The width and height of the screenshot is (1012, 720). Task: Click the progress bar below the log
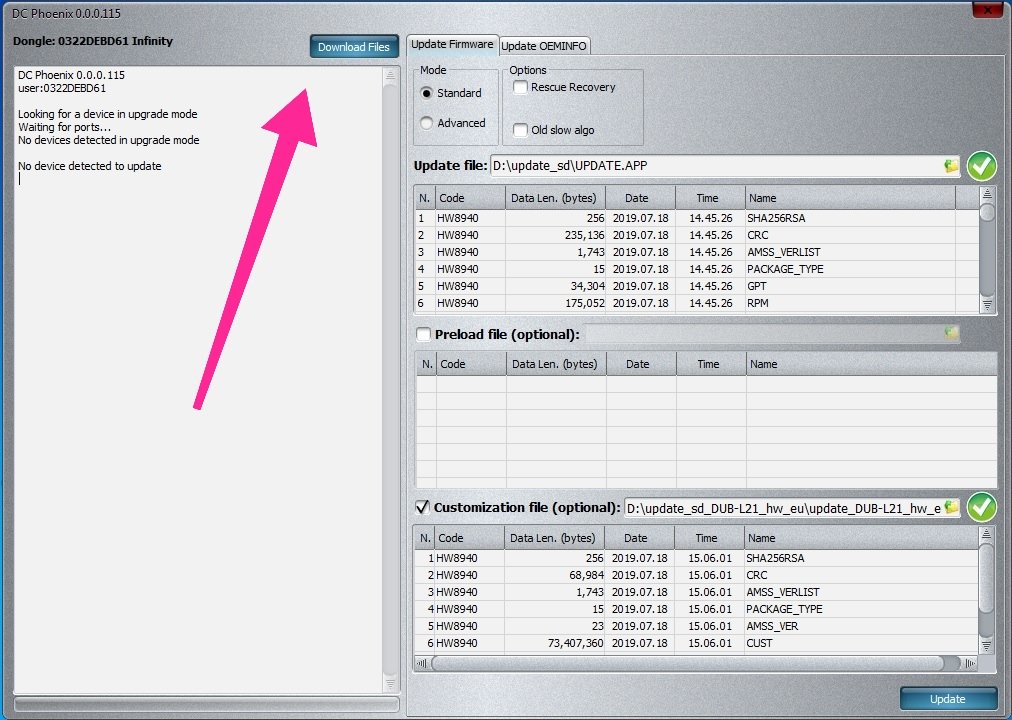pyautogui.click(x=207, y=704)
